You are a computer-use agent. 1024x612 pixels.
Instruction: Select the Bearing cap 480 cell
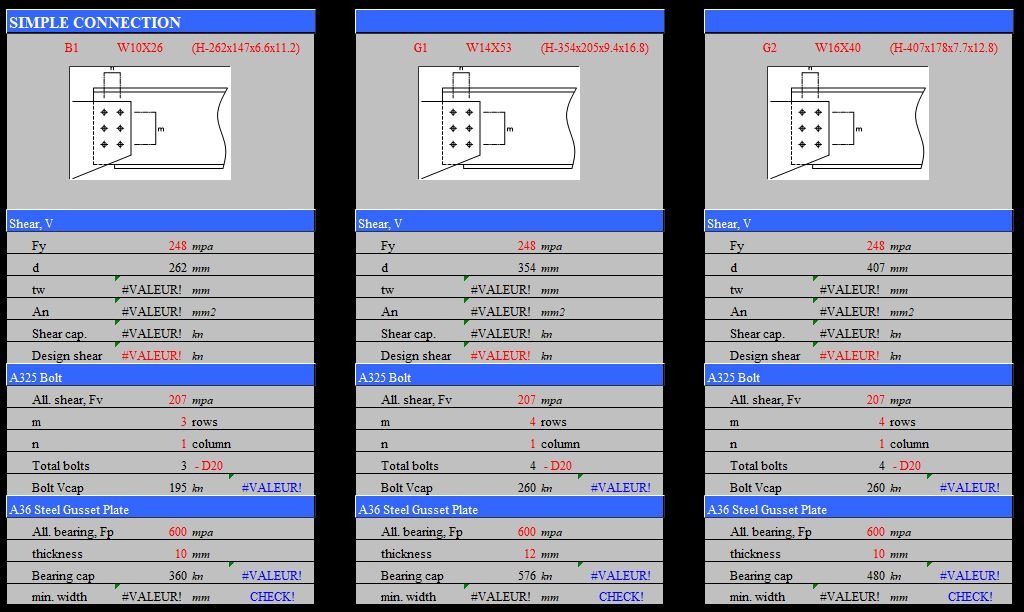875,576
